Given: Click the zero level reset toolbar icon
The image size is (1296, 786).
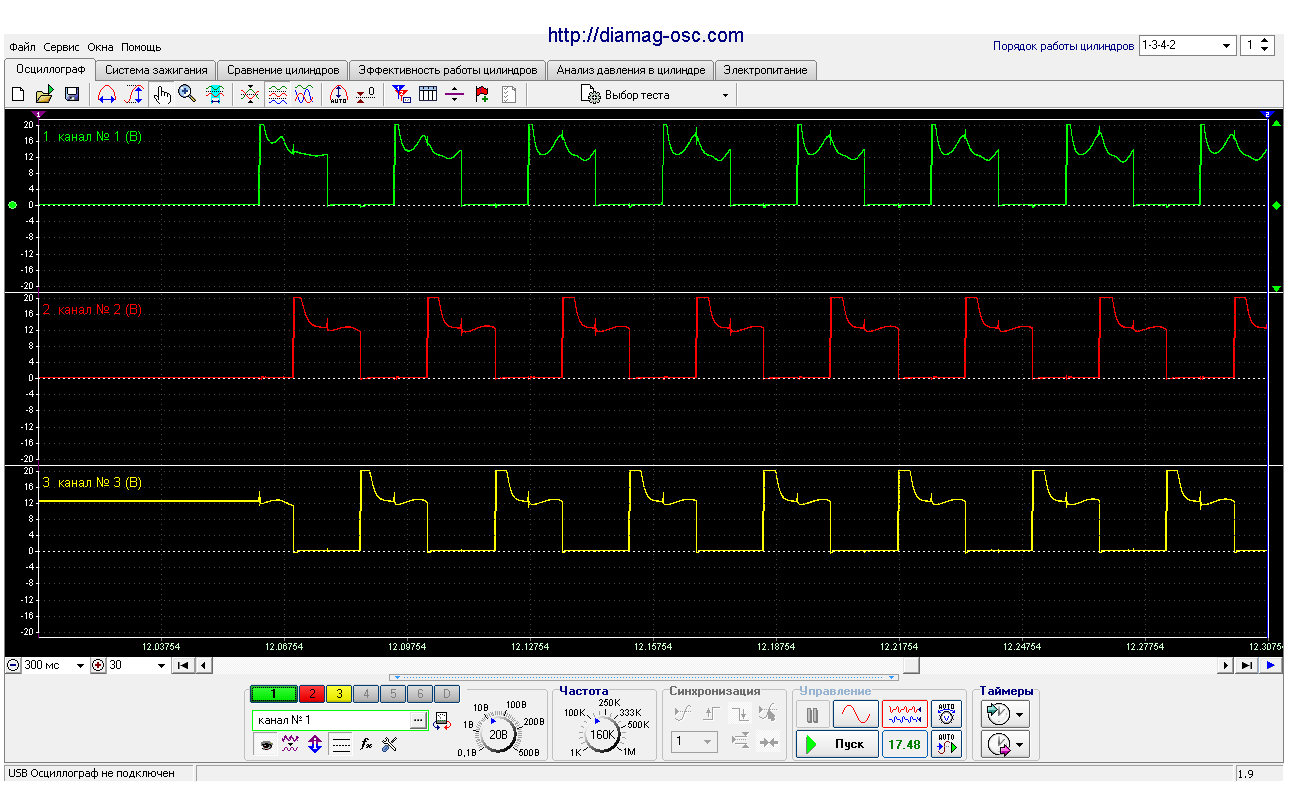Looking at the screenshot, I should click(366, 95).
